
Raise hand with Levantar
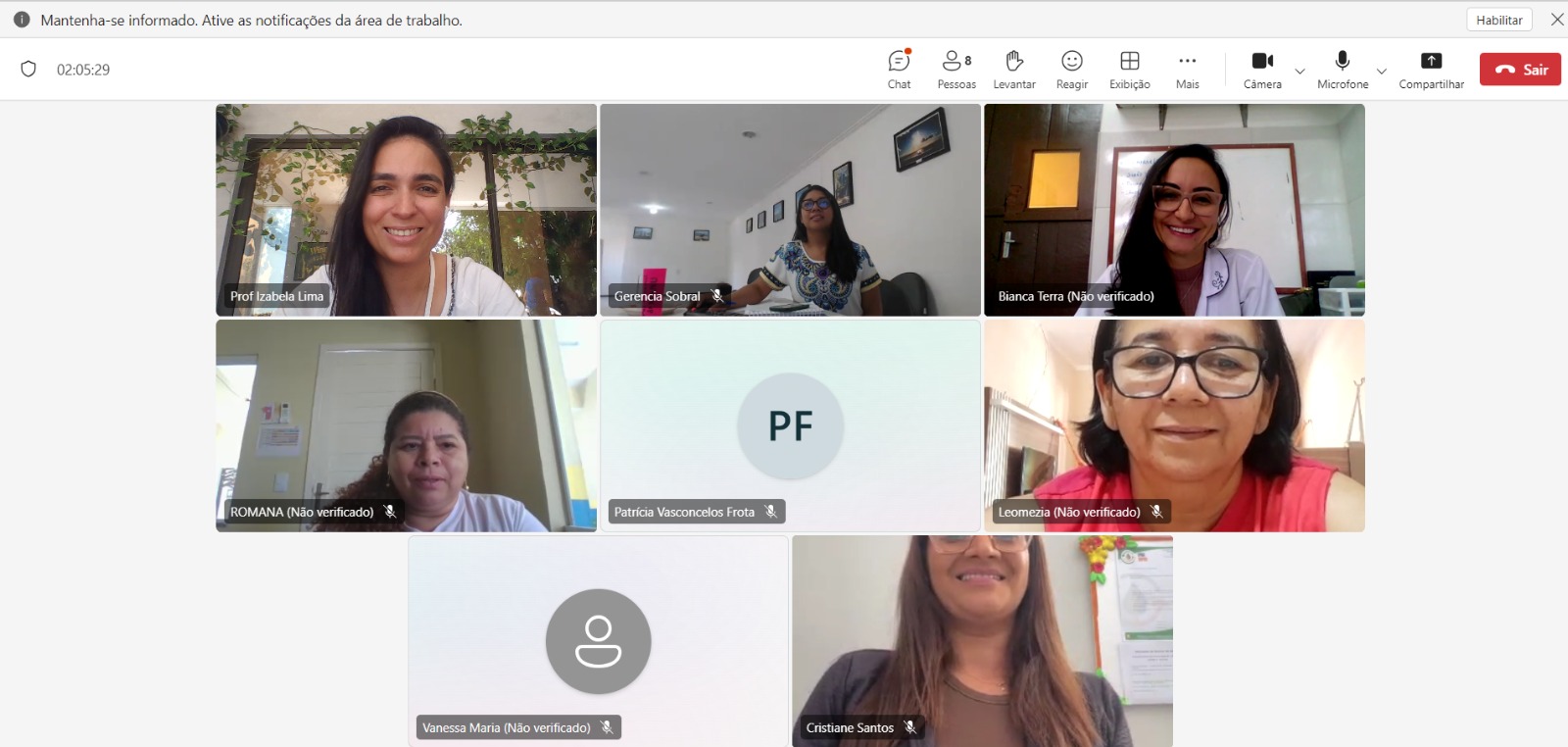coord(1014,70)
